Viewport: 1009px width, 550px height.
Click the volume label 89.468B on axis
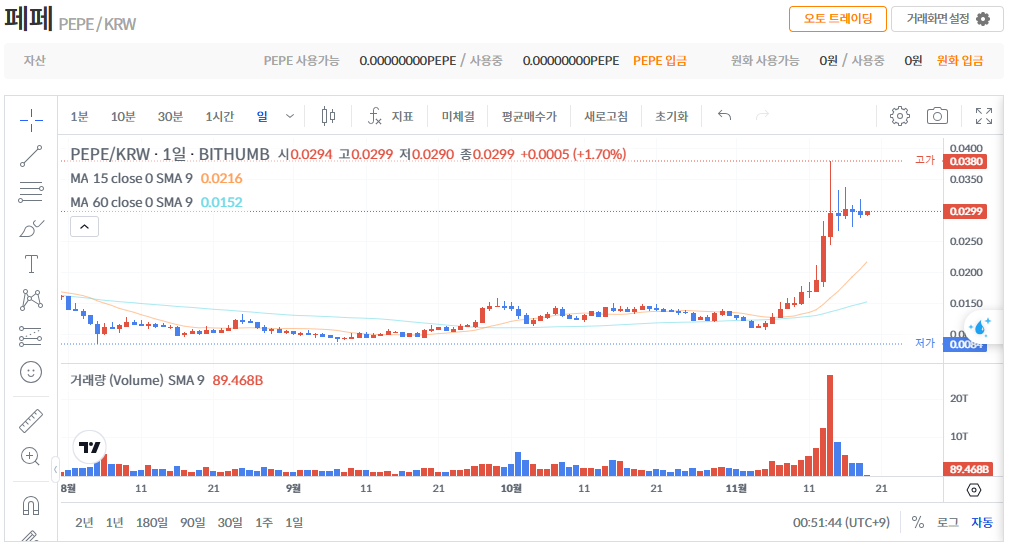click(x=968, y=469)
